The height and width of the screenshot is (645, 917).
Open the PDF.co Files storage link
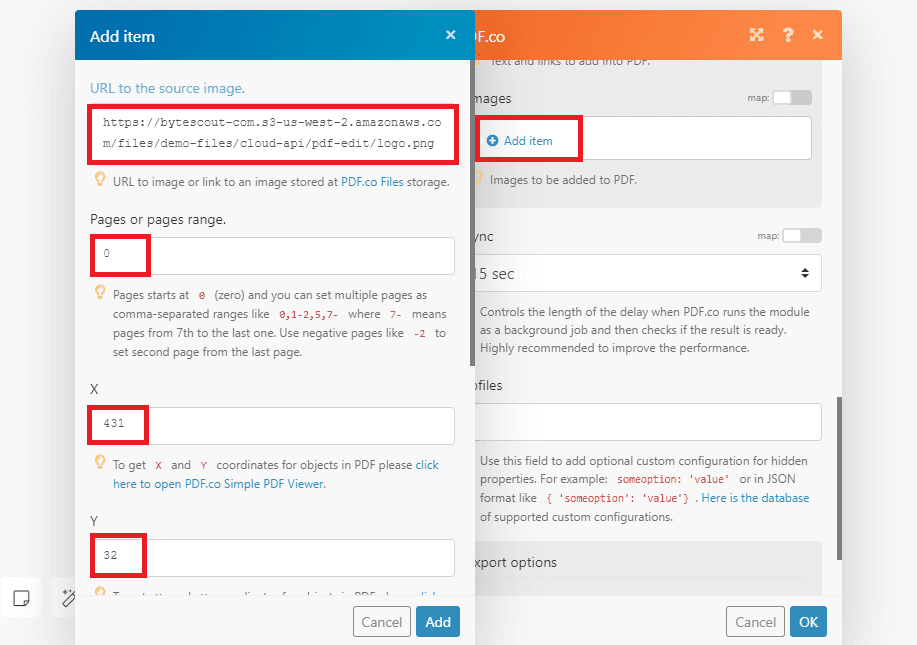click(374, 182)
